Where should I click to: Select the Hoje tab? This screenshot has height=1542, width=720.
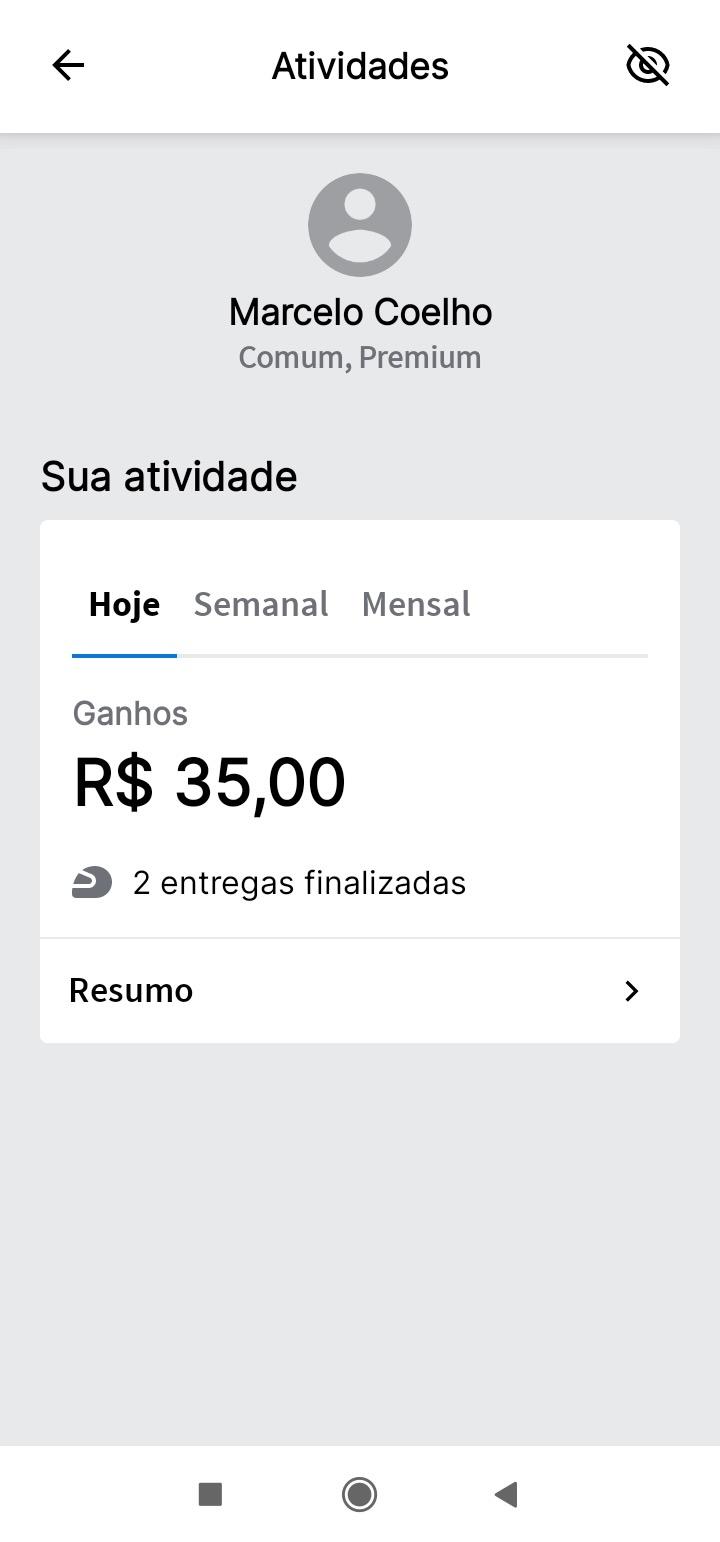pyautogui.click(x=124, y=604)
